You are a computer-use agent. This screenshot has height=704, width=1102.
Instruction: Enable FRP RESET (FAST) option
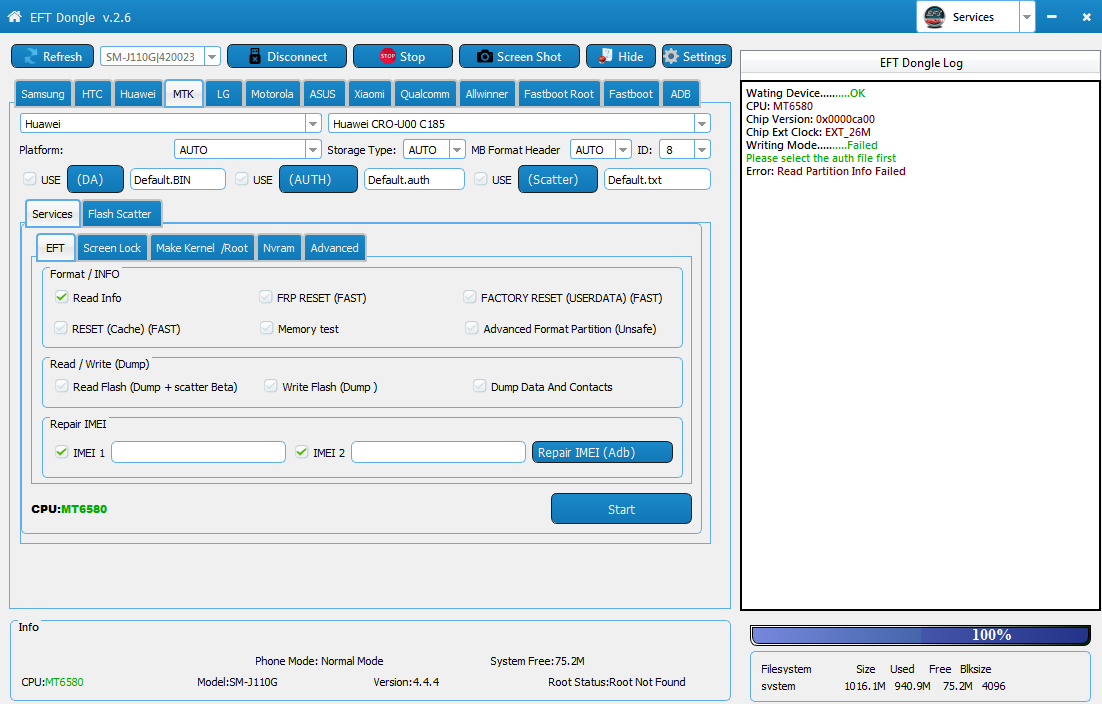pos(266,297)
